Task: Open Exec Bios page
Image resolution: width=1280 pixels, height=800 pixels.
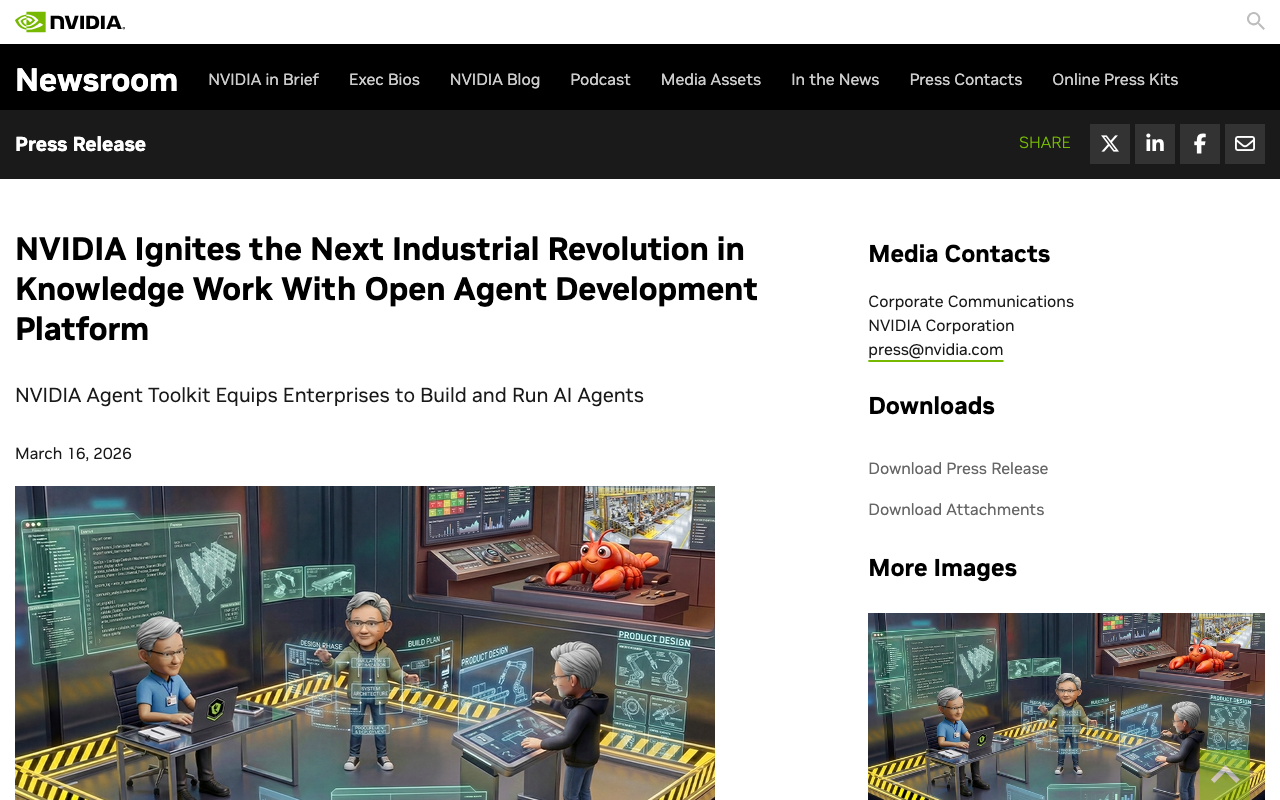Action: (x=384, y=79)
